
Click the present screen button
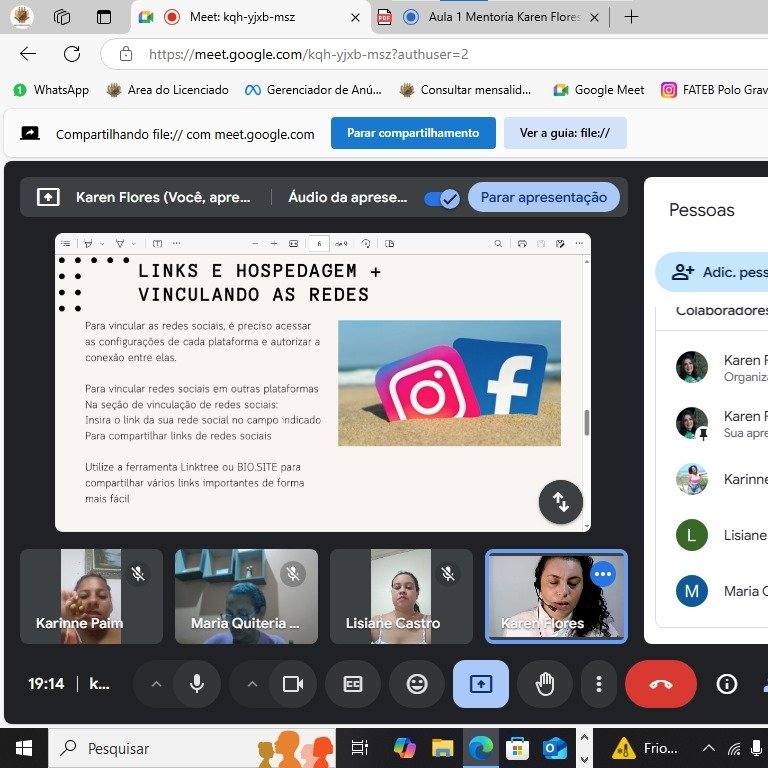[x=480, y=684]
